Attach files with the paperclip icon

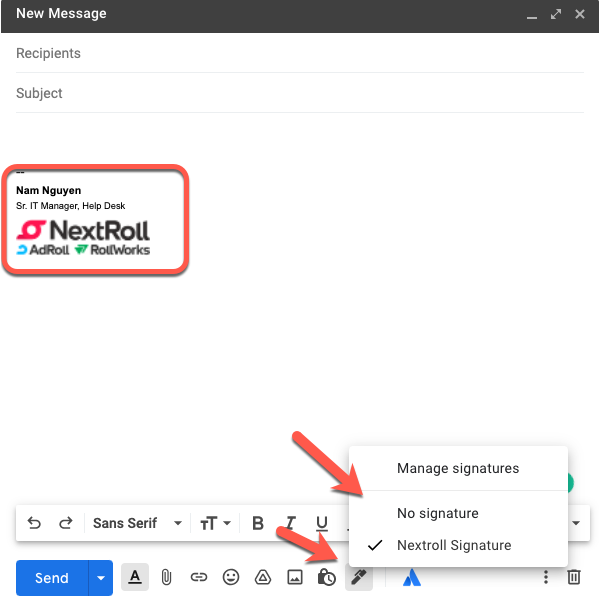point(166,577)
